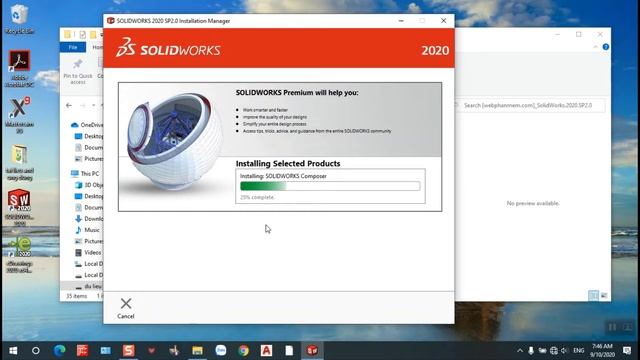The image size is (640, 360).
Task: Select Desktop under OneDrive in the tree
Action: pyautogui.click(x=89, y=136)
